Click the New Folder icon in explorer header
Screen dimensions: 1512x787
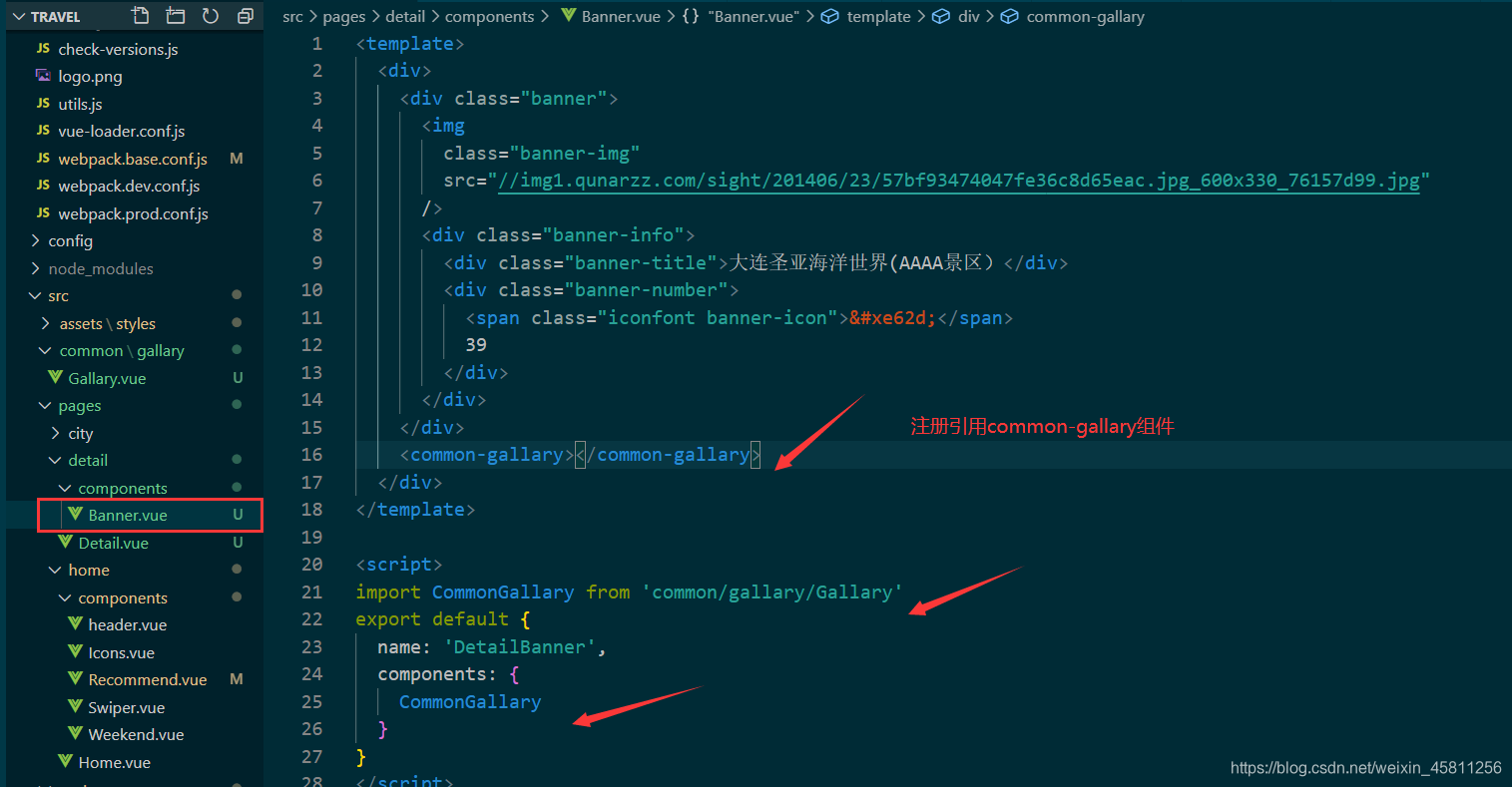pos(176,16)
